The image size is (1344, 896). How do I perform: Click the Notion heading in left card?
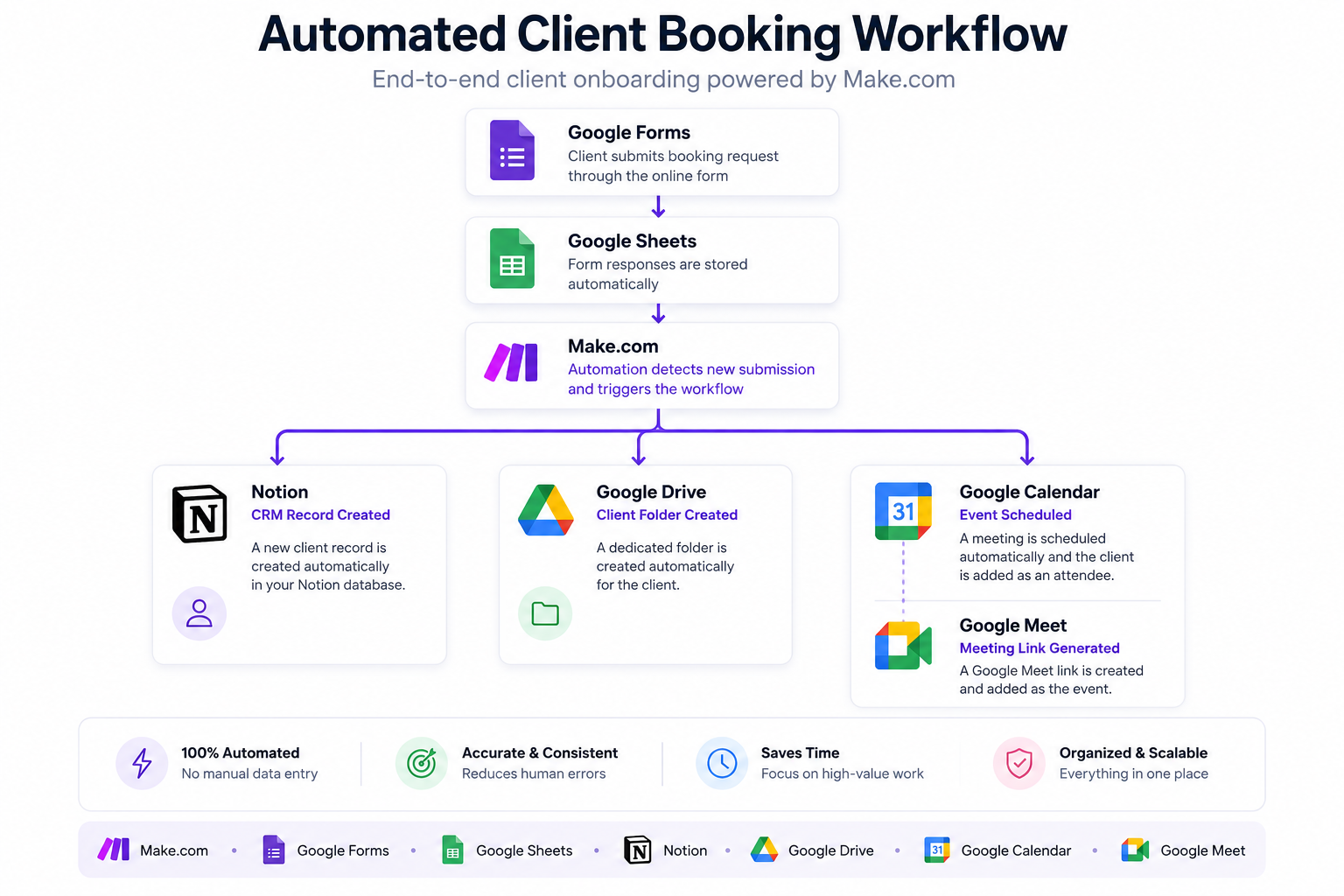279,492
